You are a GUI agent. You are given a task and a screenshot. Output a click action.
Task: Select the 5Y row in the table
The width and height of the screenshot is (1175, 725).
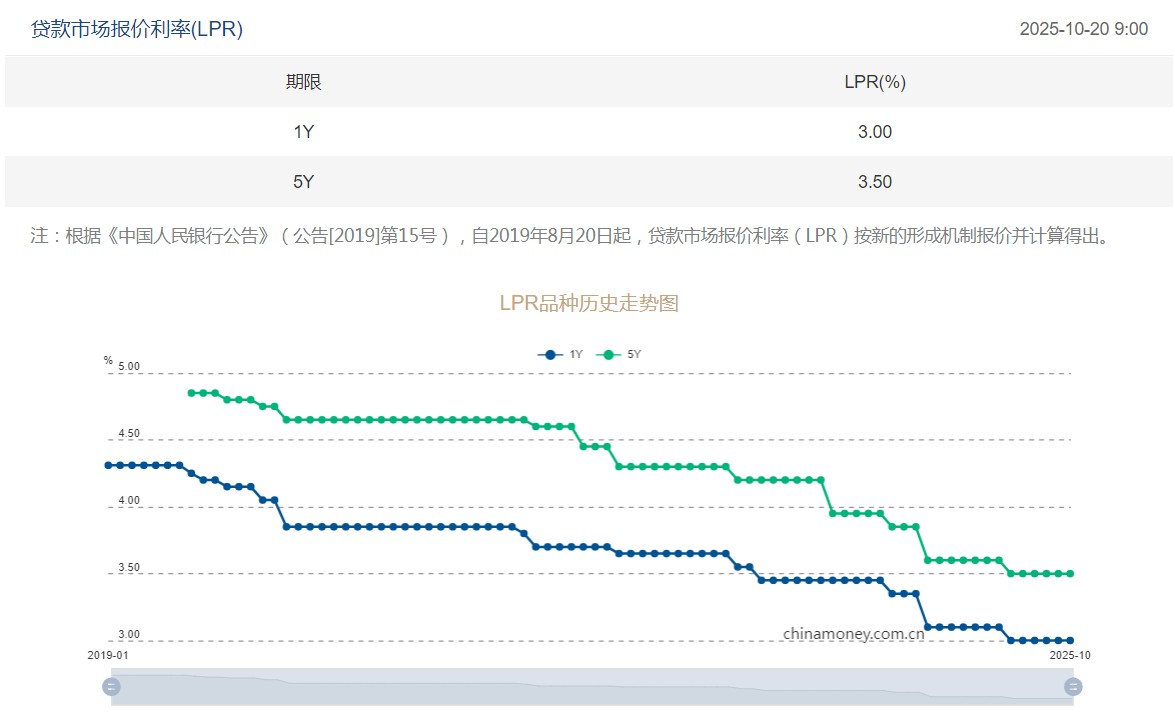tap(303, 182)
